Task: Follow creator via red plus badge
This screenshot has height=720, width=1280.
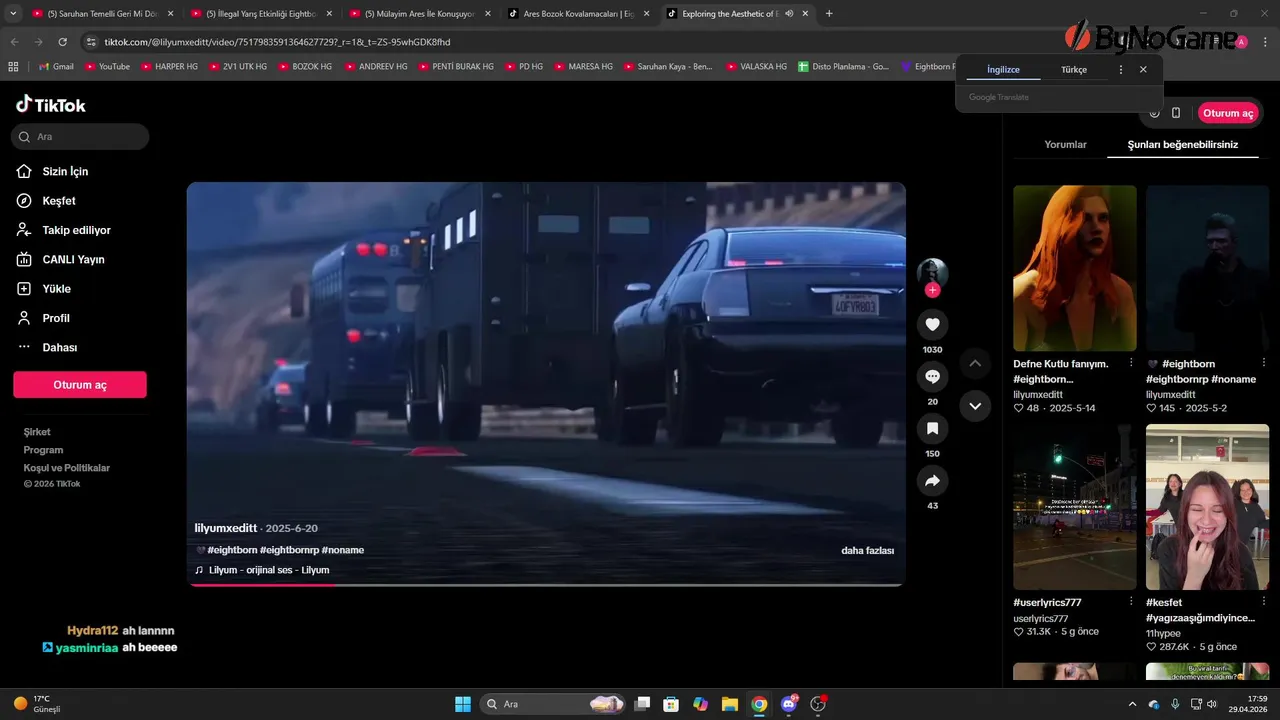Action: click(x=932, y=290)
